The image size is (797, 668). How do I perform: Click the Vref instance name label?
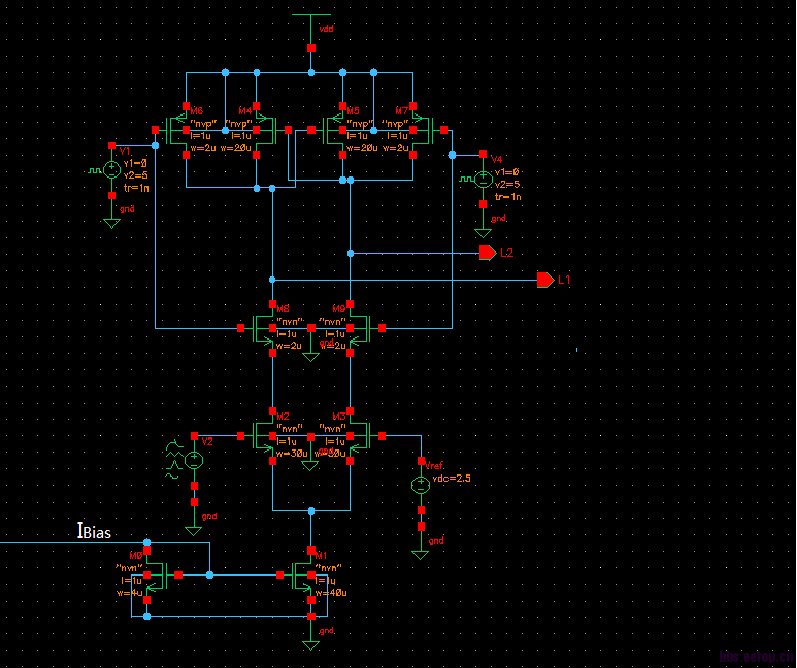(x=435, y=465)
